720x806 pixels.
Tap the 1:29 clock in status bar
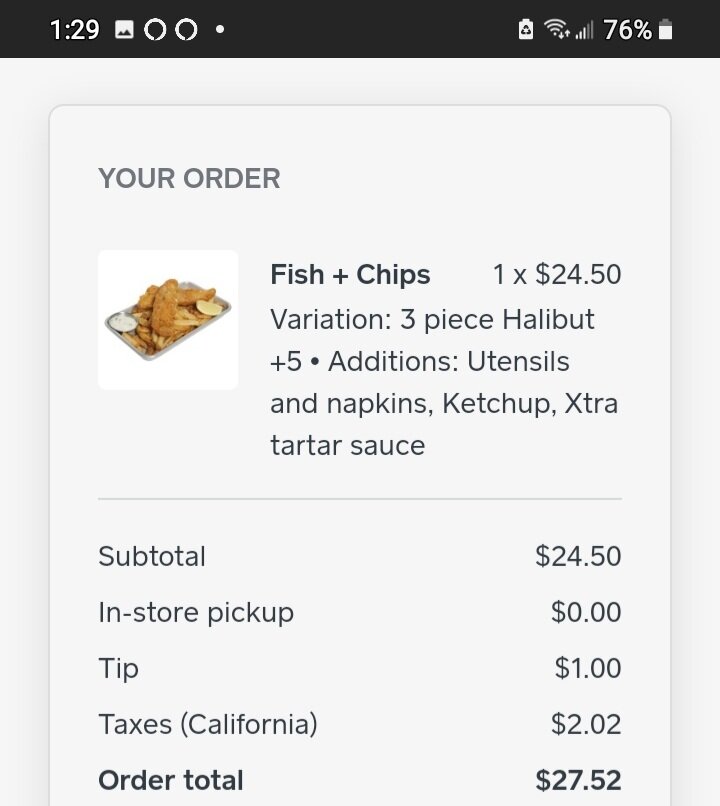(75, 30)
